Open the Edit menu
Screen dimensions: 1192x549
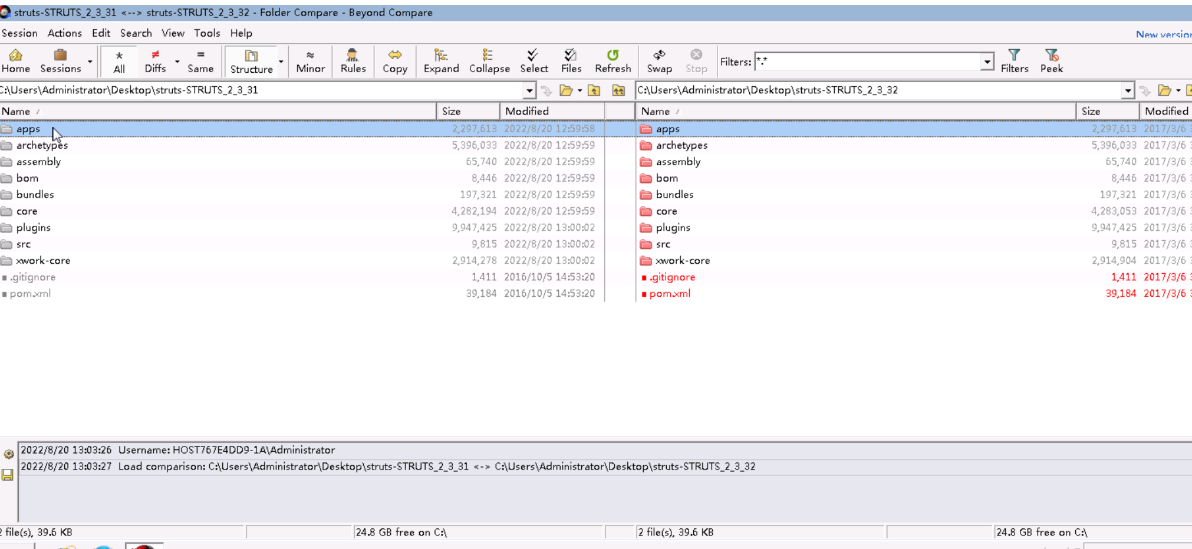[x=101, y=33]
